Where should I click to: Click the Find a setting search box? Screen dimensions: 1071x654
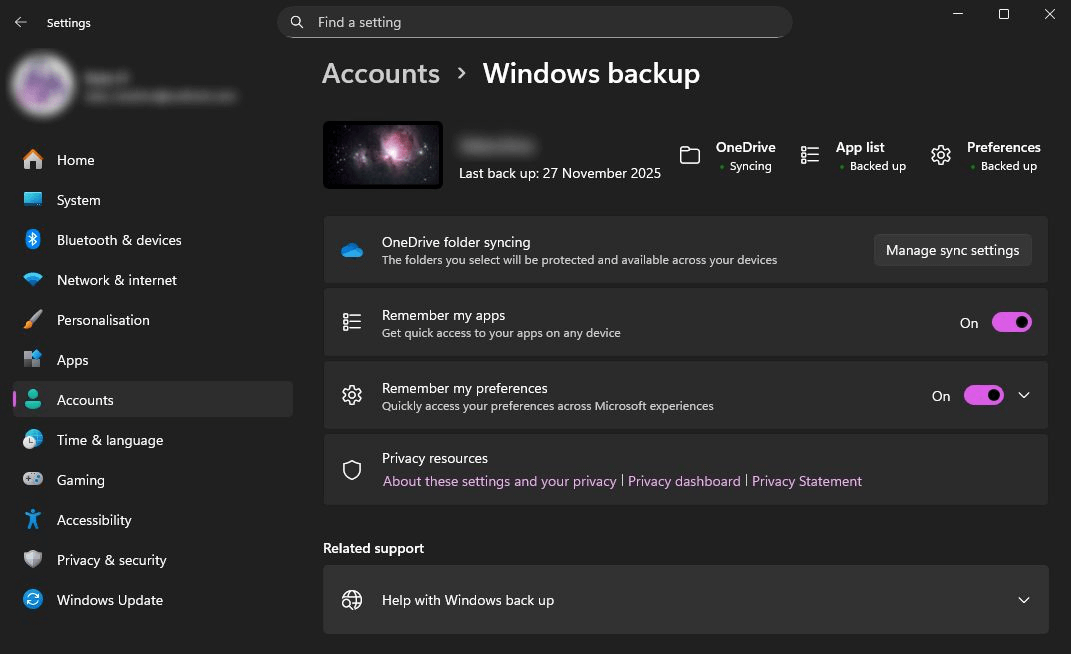[535, 22]
